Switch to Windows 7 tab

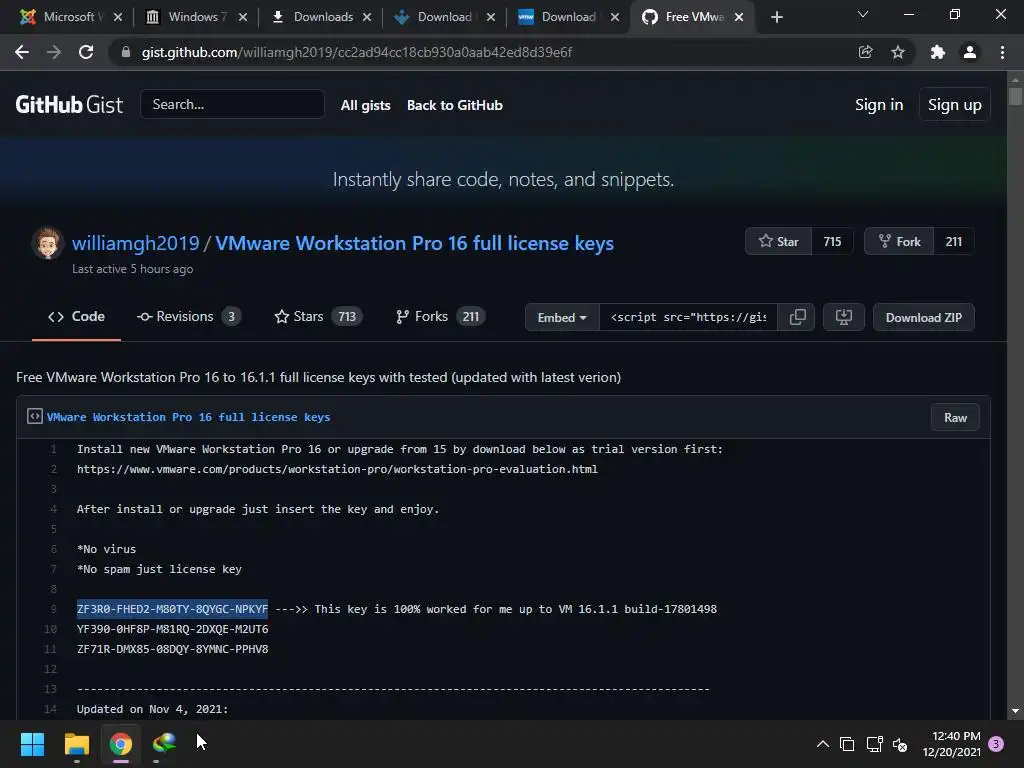tap(189, 17)
